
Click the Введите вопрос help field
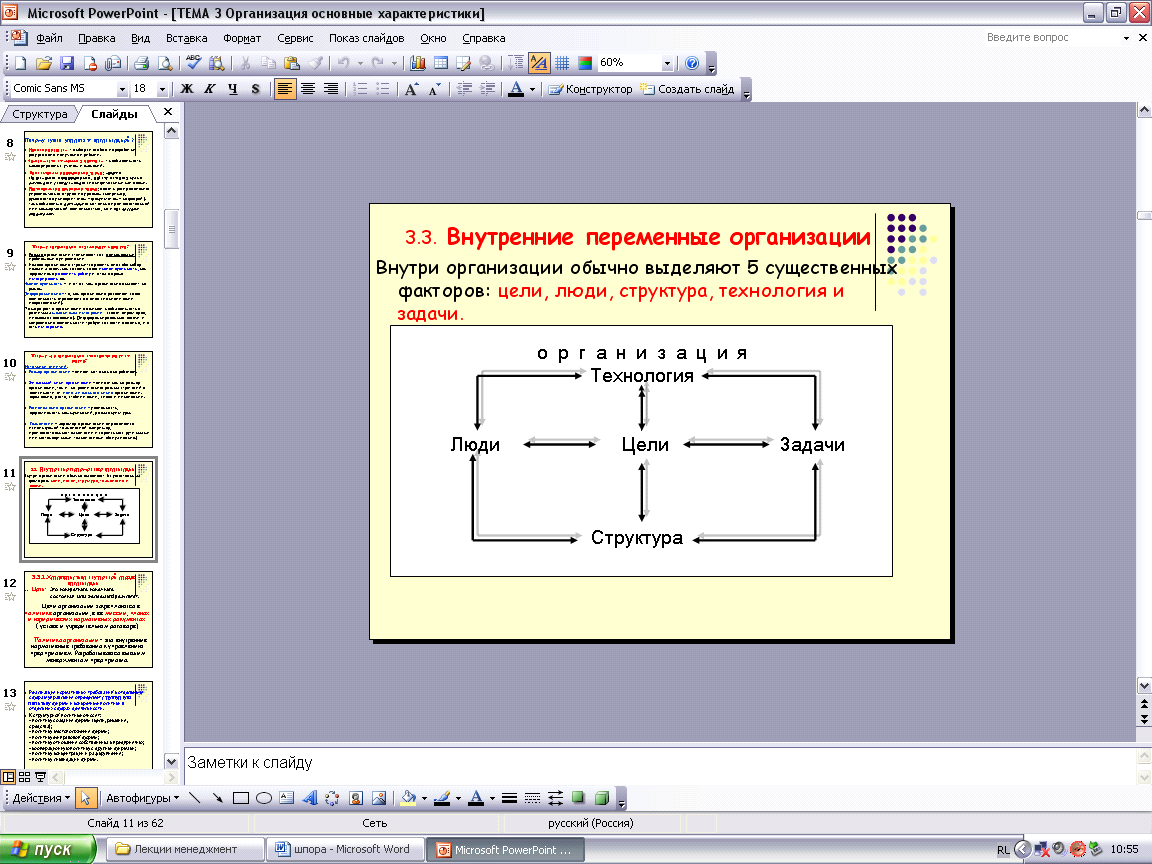[1051, 37]
